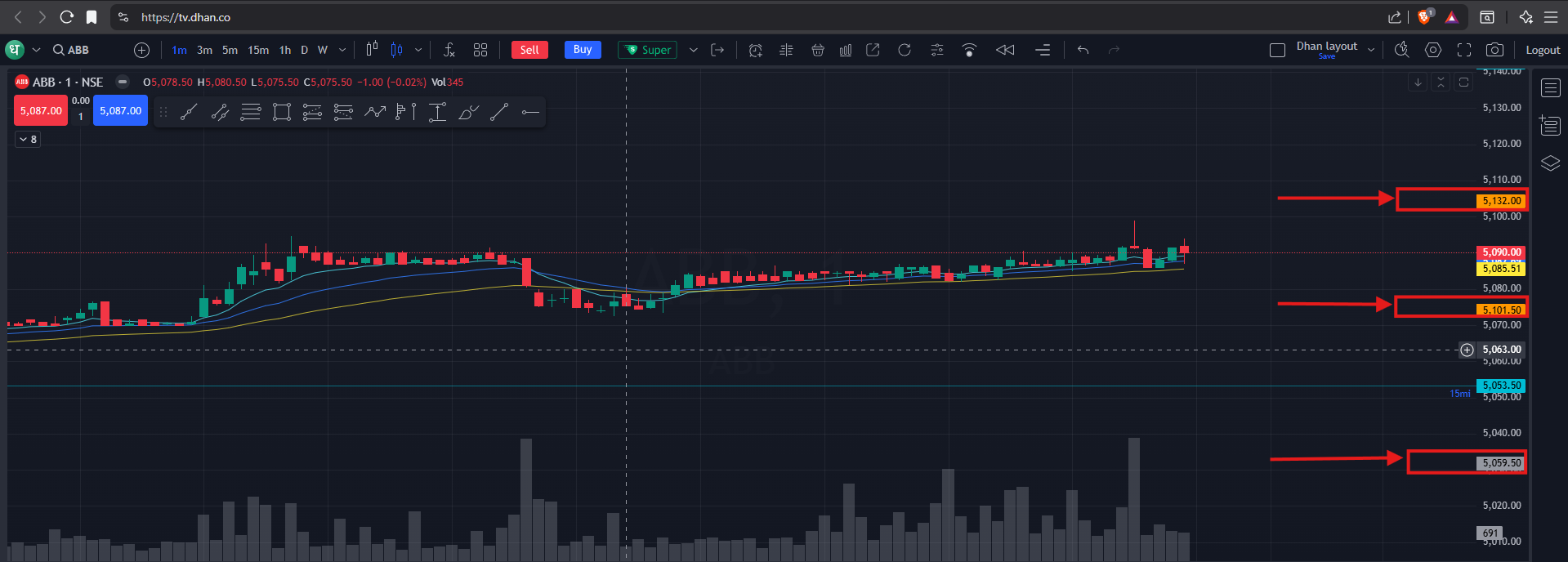
Task: Click the create alert clock icon
Action: pyautogui.click(x=755, y=50)
